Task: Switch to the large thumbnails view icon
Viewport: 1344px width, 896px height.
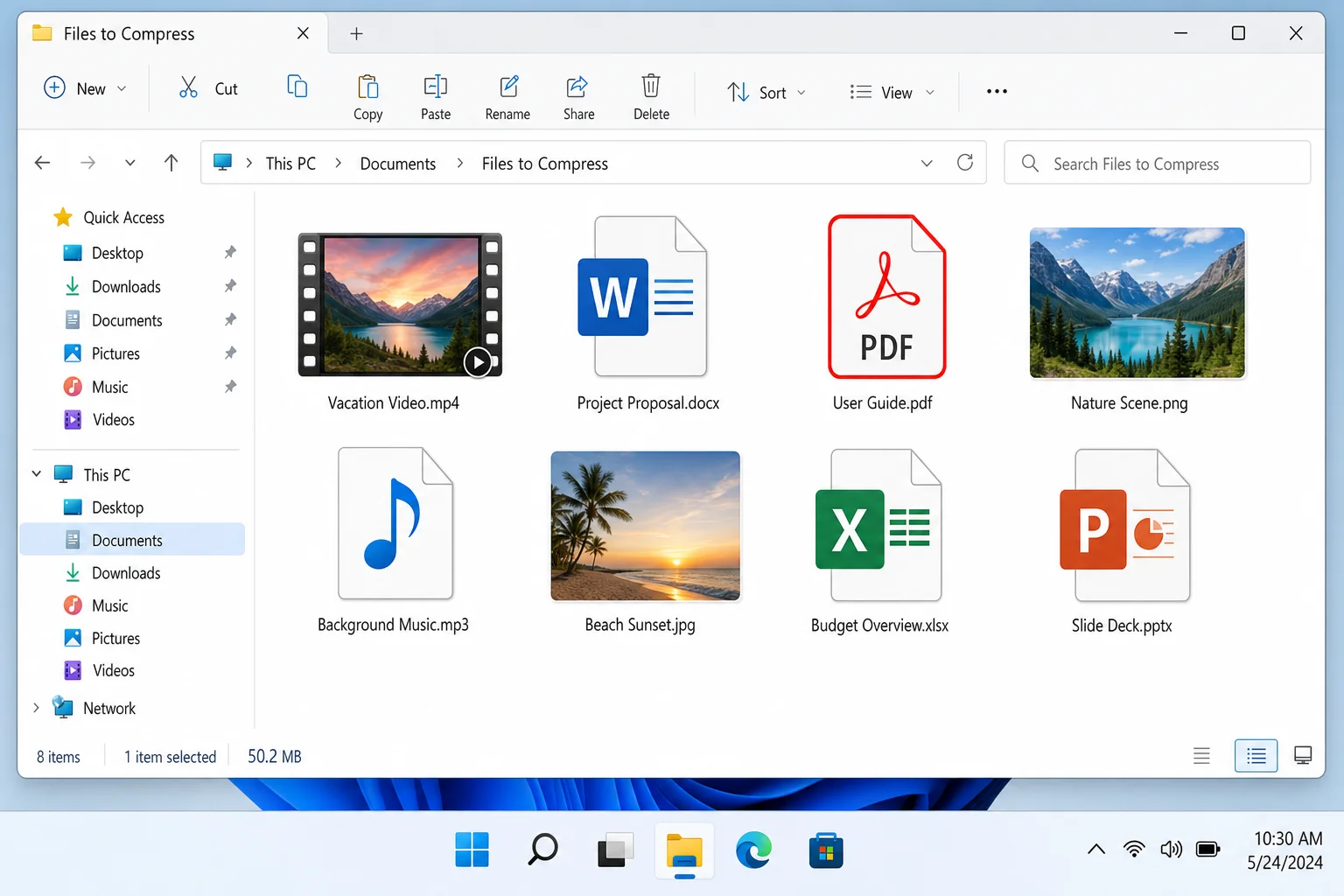Action: [1303, 756]
